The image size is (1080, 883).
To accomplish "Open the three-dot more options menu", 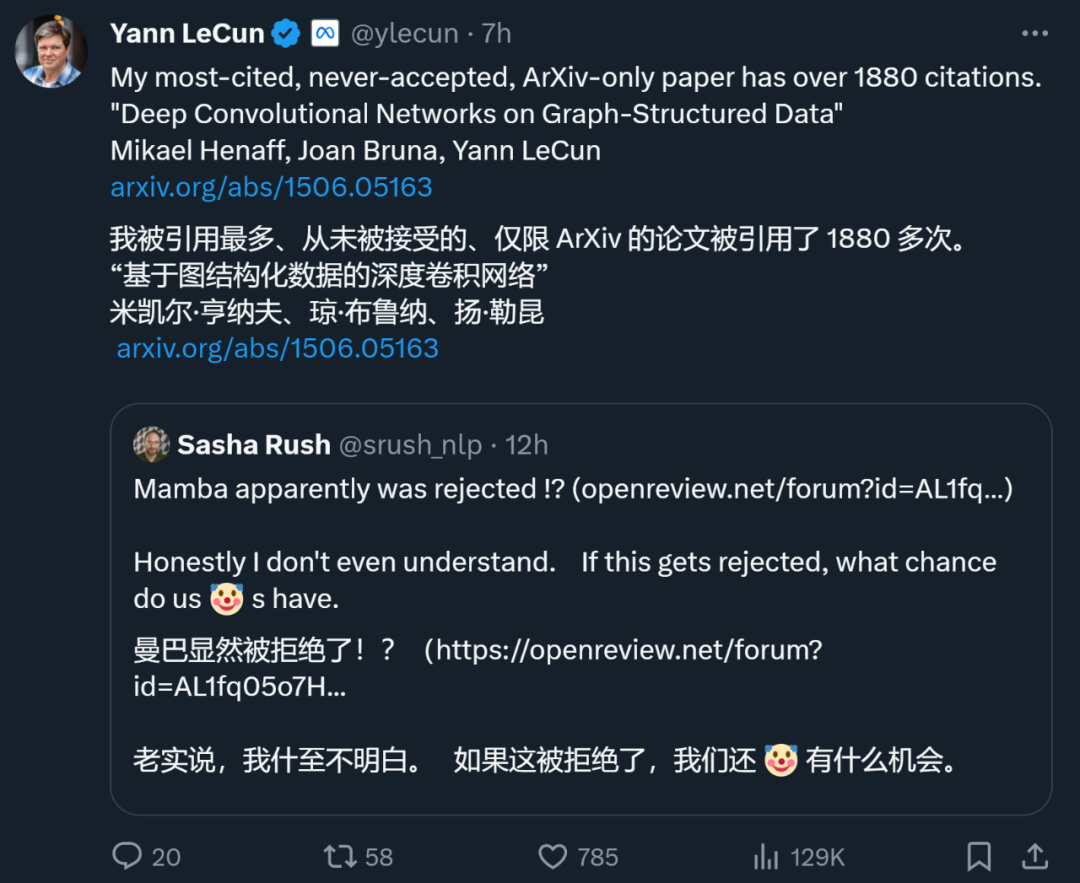I will click(1035, 32).
